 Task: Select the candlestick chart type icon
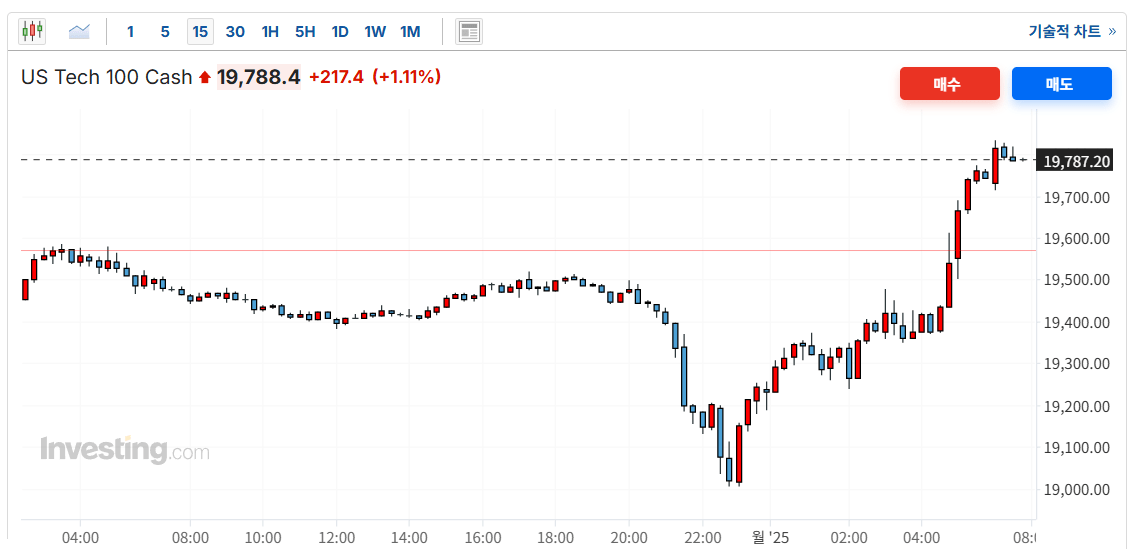point(33,31)
